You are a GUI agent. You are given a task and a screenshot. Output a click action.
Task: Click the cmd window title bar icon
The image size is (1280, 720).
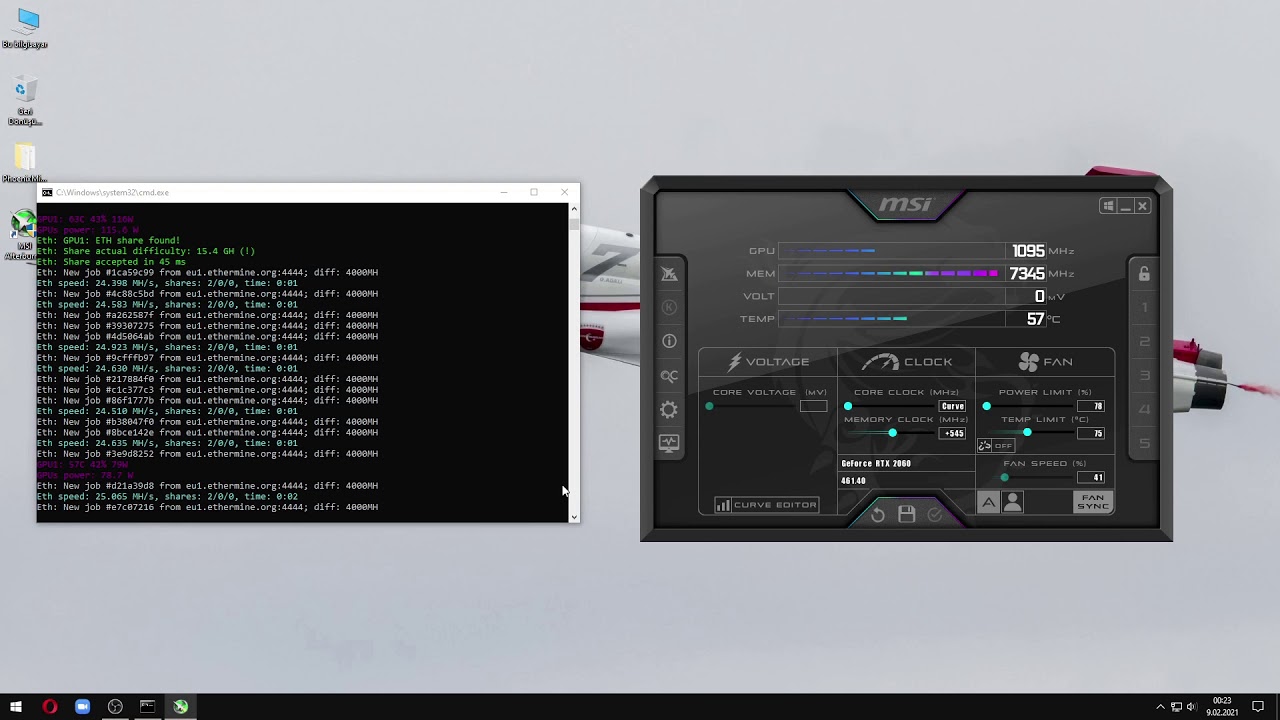[x=47, y=192]
